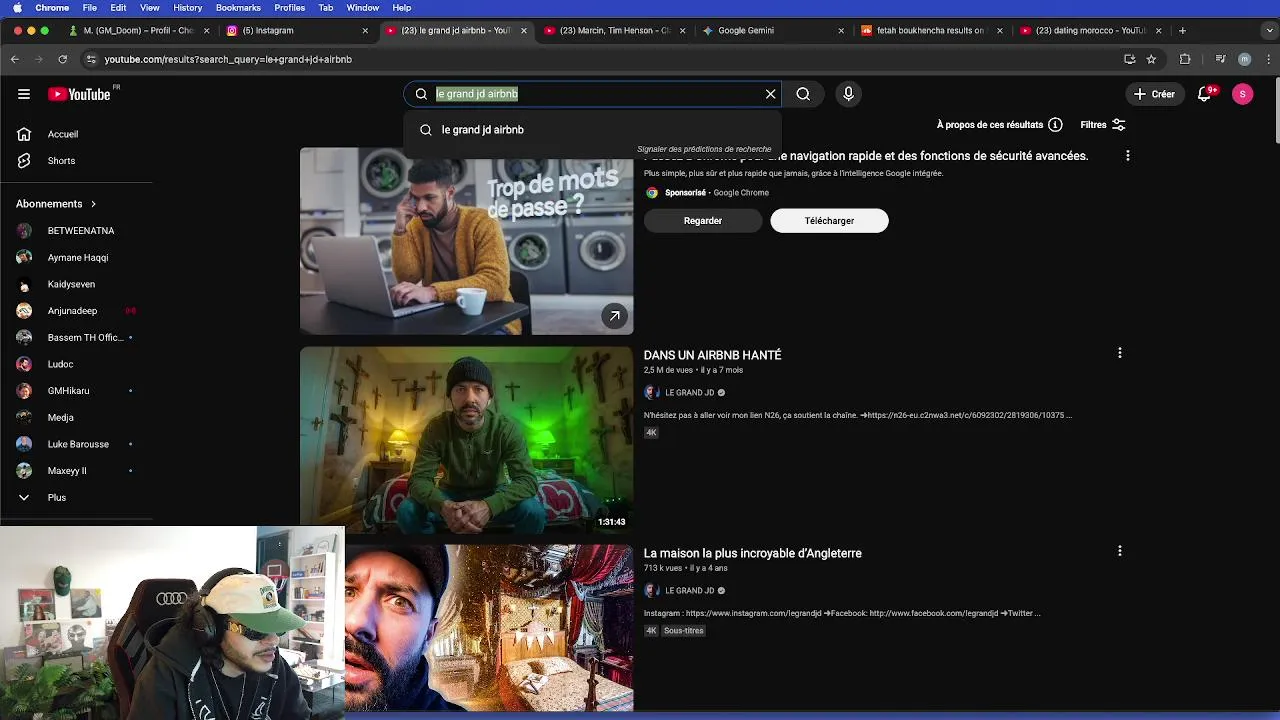Open the site information icon in address bar
Viewport: 1280px width, 720px height.
(x=91, y=59)
